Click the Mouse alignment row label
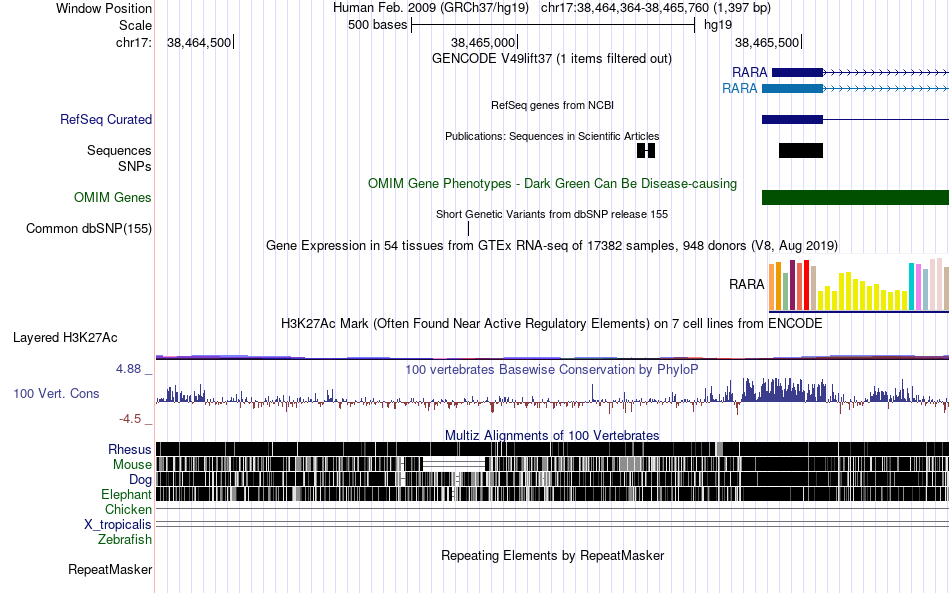Viewport: 950px width, 593px height. pos(132,465)
